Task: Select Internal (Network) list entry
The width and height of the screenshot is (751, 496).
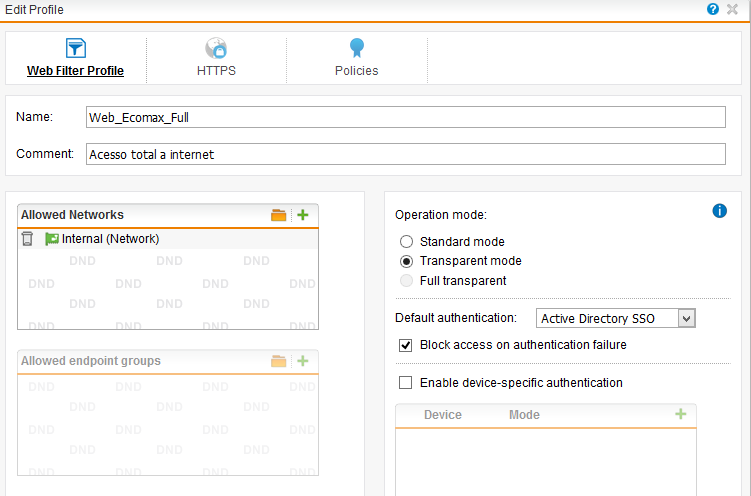Action: (110, 239)
